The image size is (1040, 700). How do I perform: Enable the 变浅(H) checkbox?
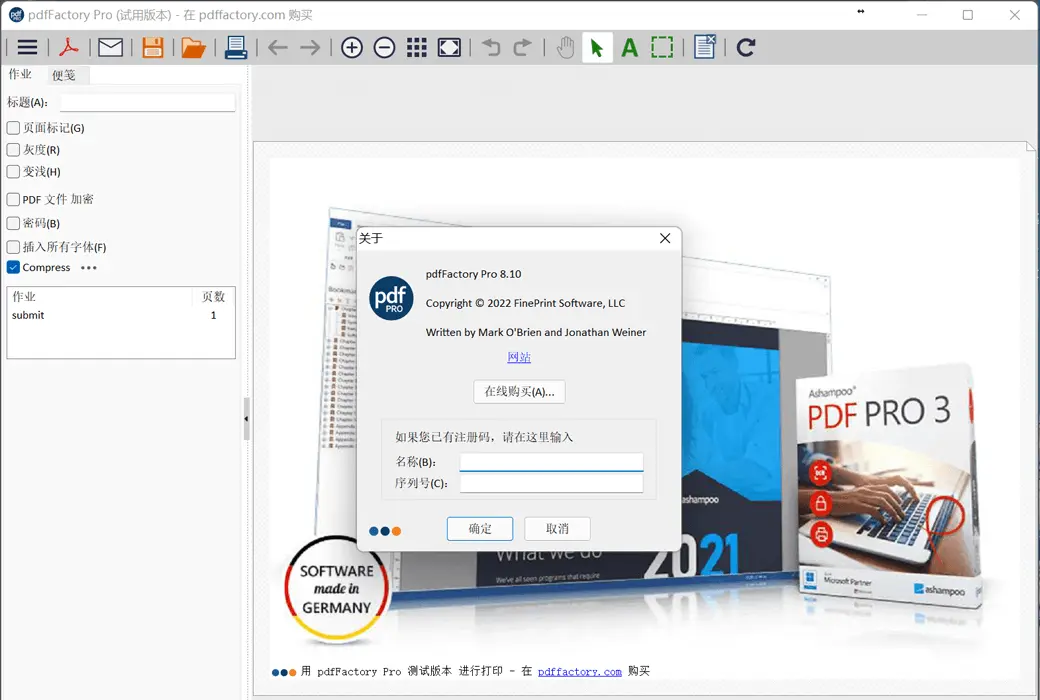click(x=13, y=171)
